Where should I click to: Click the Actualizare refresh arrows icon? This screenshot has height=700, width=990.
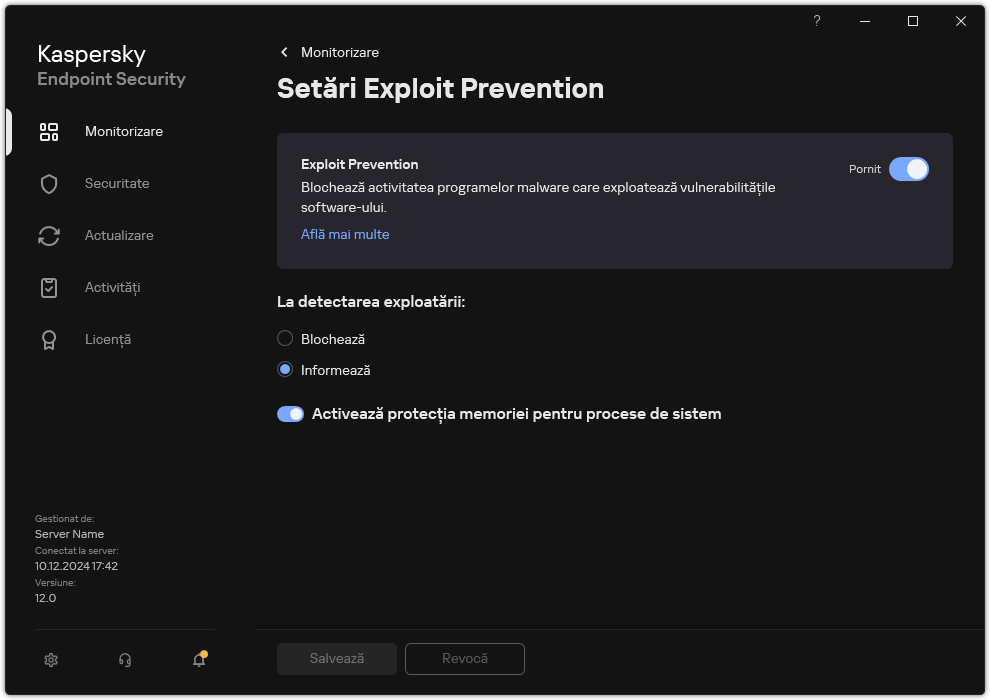[49, 236]
